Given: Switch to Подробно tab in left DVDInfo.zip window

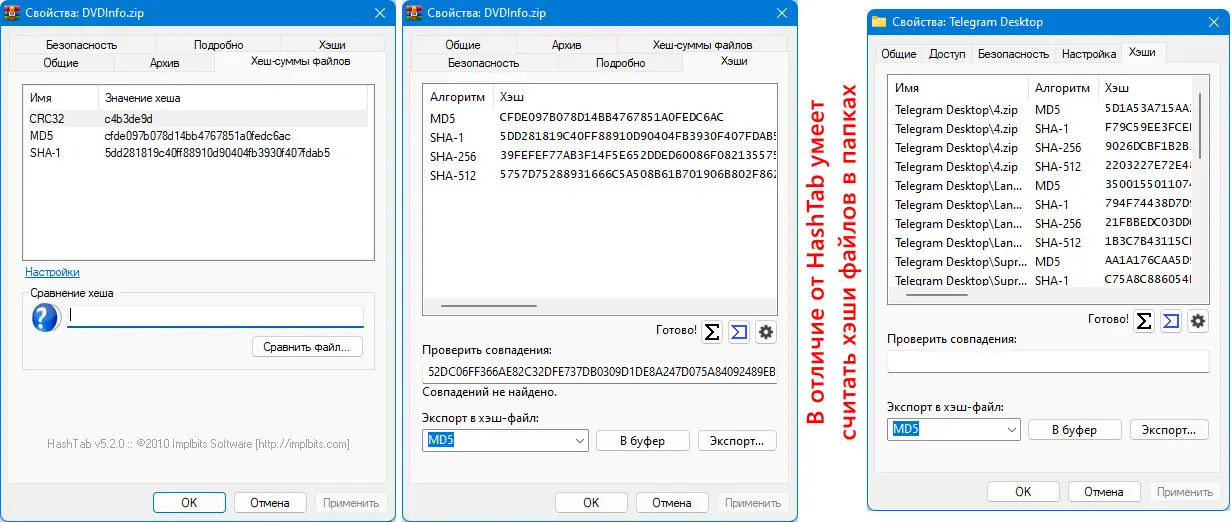Looking at the screenshot, I should [x=219, y=45].
